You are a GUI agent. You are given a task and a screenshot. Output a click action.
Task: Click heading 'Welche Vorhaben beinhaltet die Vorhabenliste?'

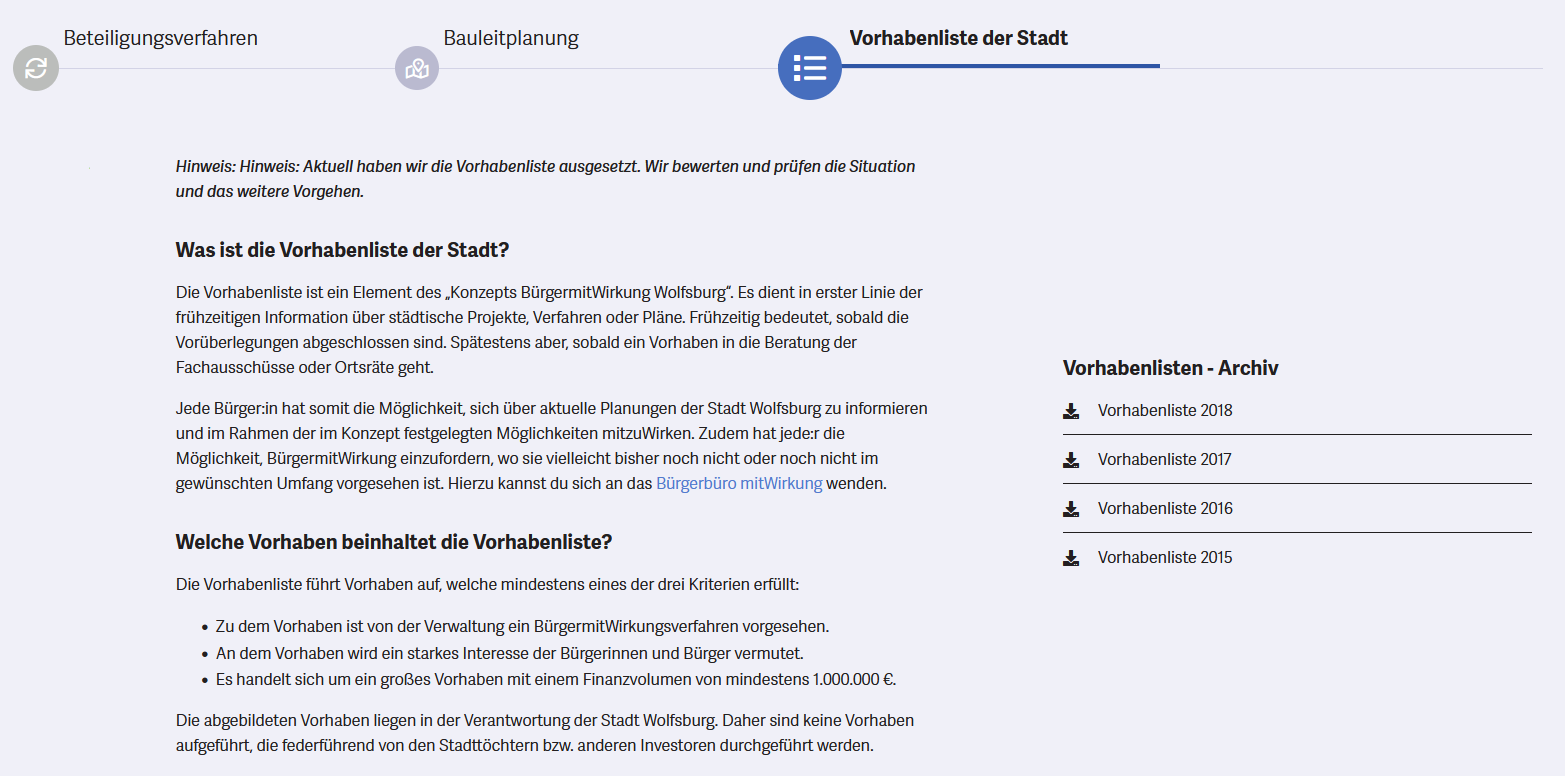(x=393, y=542)
